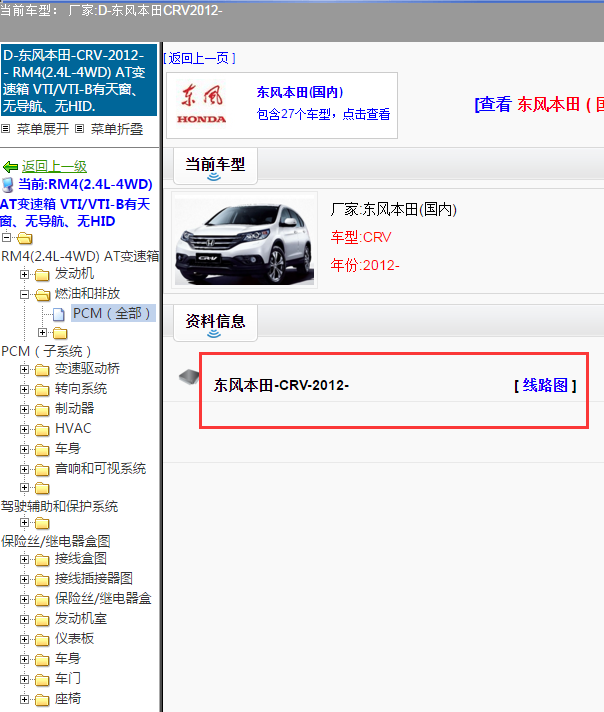
Task: Go back via 返回上一页 link
Action: coord(199,58)
